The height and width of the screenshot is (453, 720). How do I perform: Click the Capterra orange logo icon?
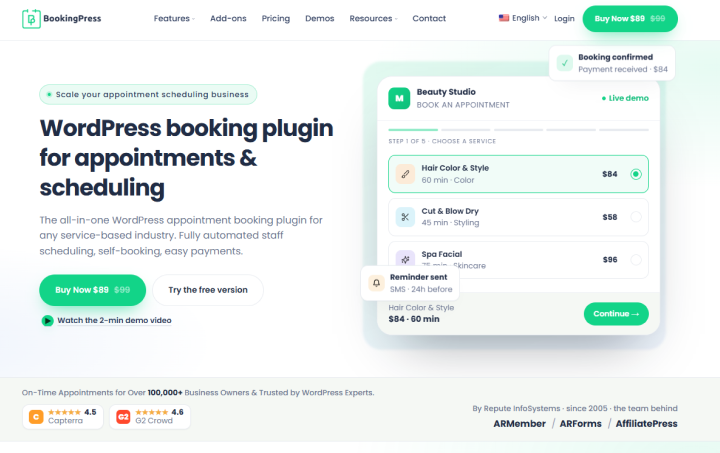pos(36,416)
